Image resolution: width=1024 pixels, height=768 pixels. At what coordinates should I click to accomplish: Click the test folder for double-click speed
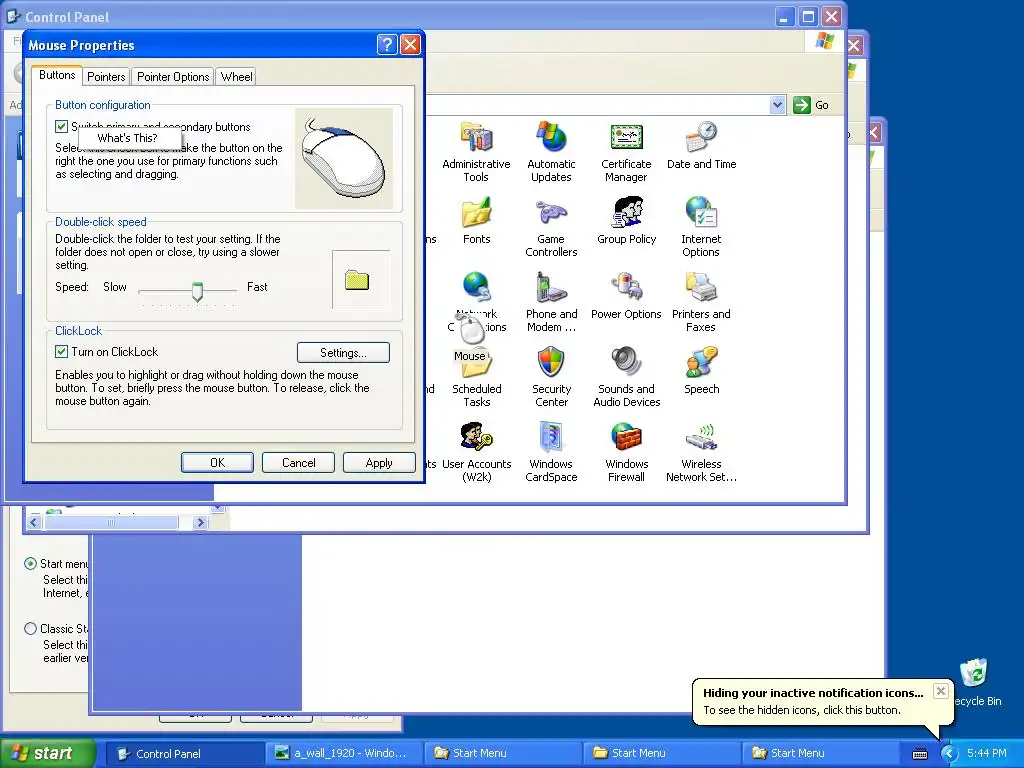coord(357,280)
